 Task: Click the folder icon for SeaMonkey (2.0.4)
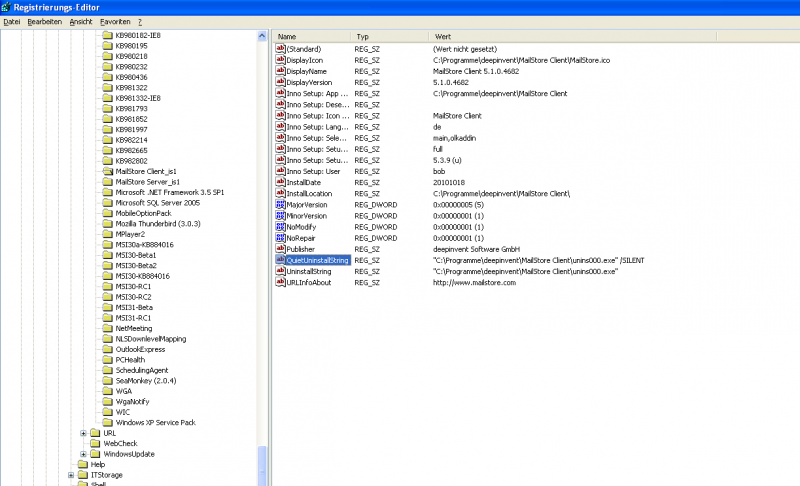point(108,380)
